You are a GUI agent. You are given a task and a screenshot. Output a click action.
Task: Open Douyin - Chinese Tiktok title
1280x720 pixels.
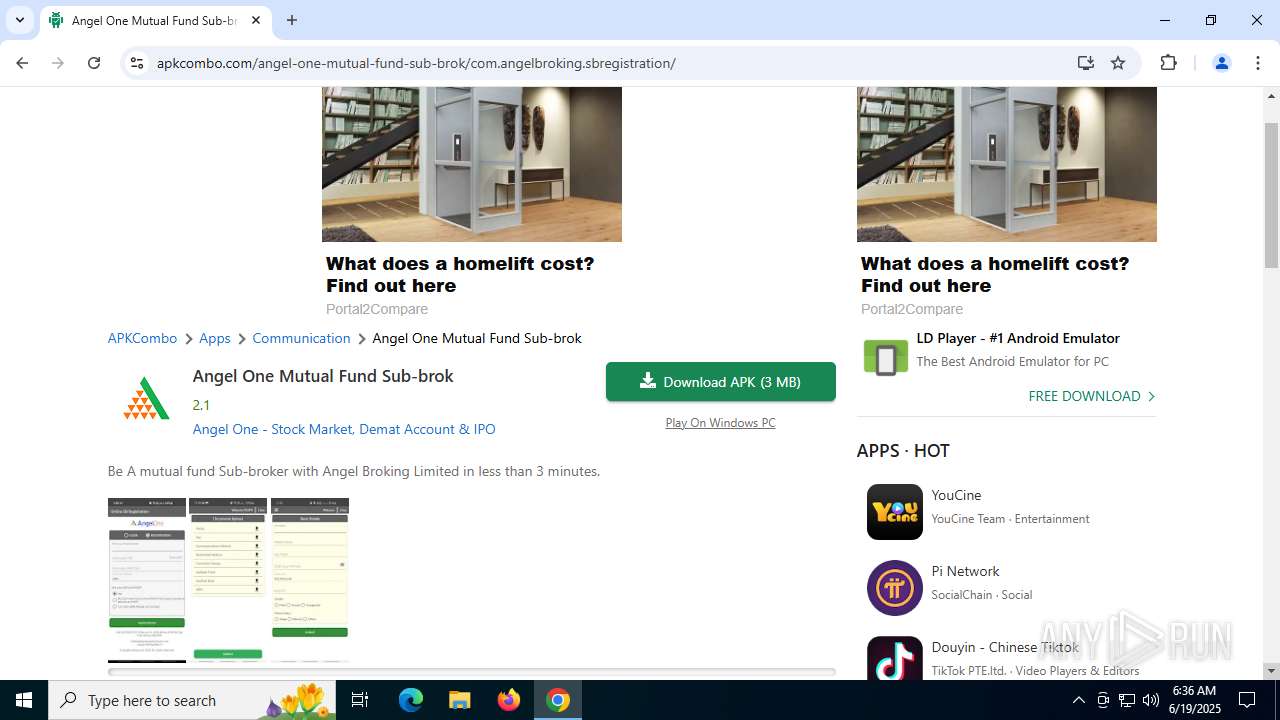[x=1005, y=647]
